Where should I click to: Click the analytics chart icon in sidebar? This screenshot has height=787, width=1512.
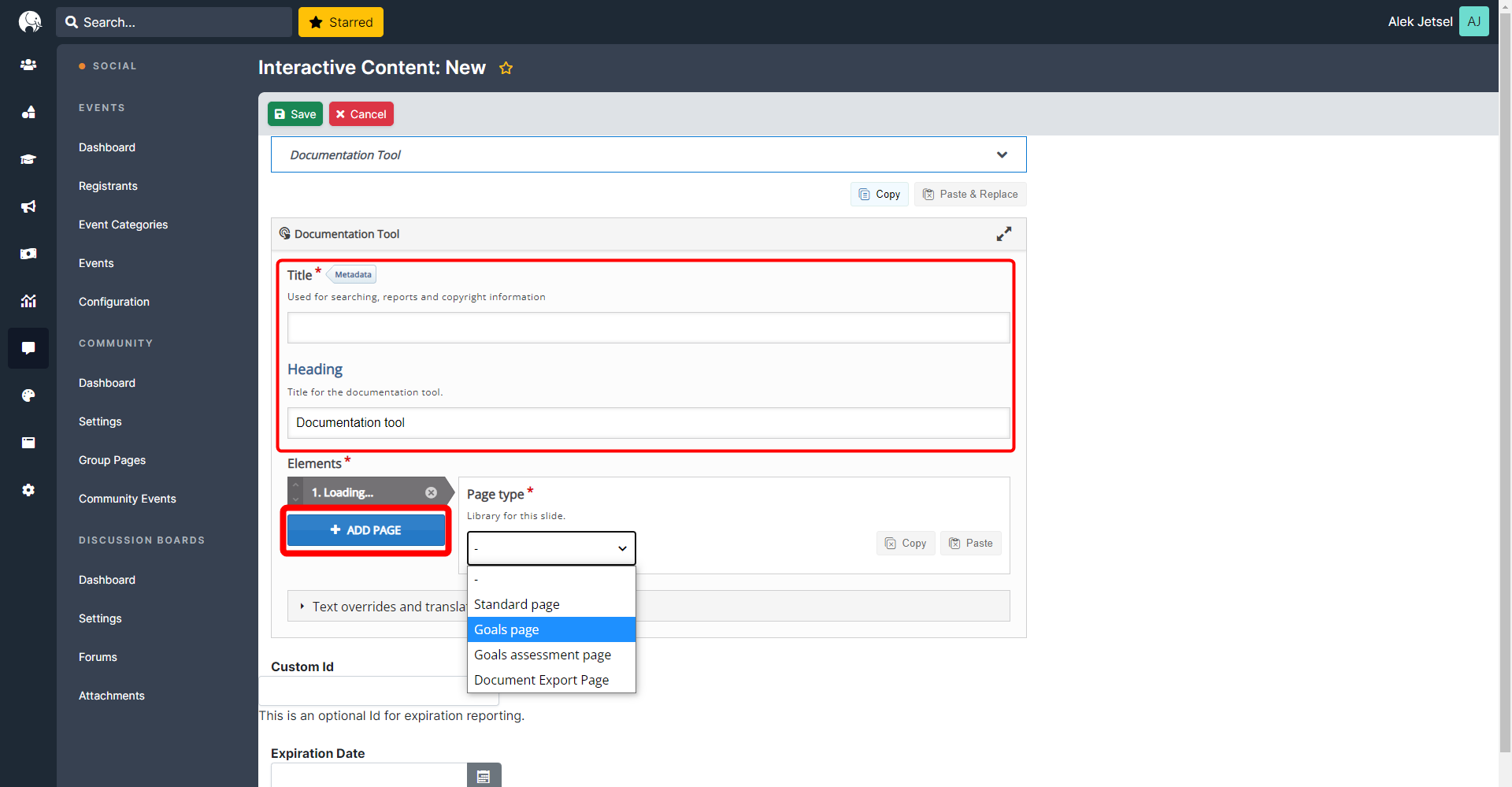[x=28, y=301]
